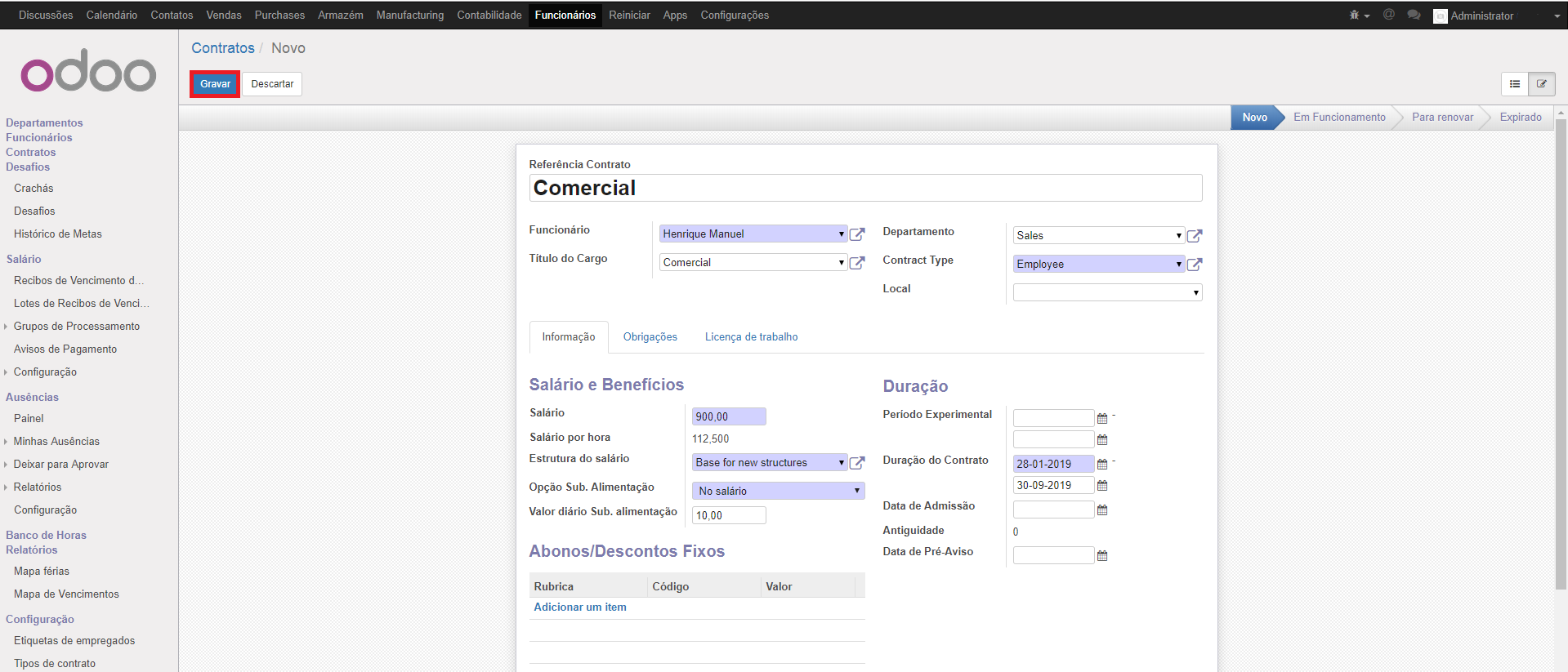Switch to list view icon
The height and width of the screenshot is (672, 1568).
[x=1514, y=84]
